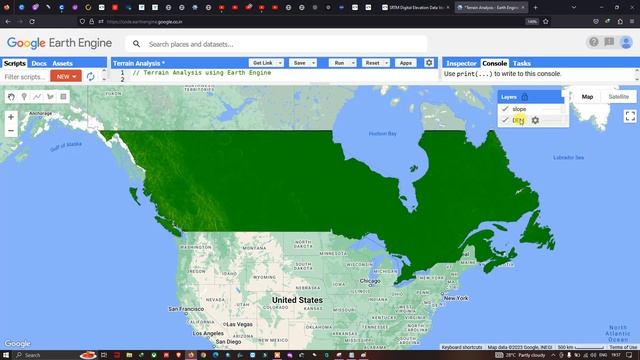
Task: Open the NEW script dropdown
Action: click(x=66, y=76)
